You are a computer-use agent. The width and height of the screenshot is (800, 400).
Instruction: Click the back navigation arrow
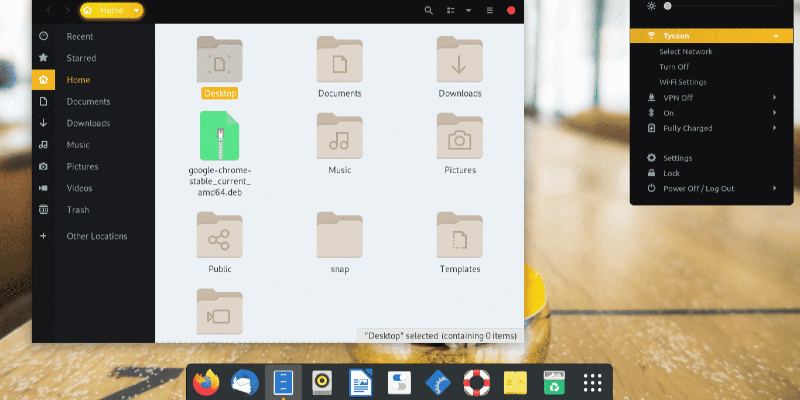(48, 10)
